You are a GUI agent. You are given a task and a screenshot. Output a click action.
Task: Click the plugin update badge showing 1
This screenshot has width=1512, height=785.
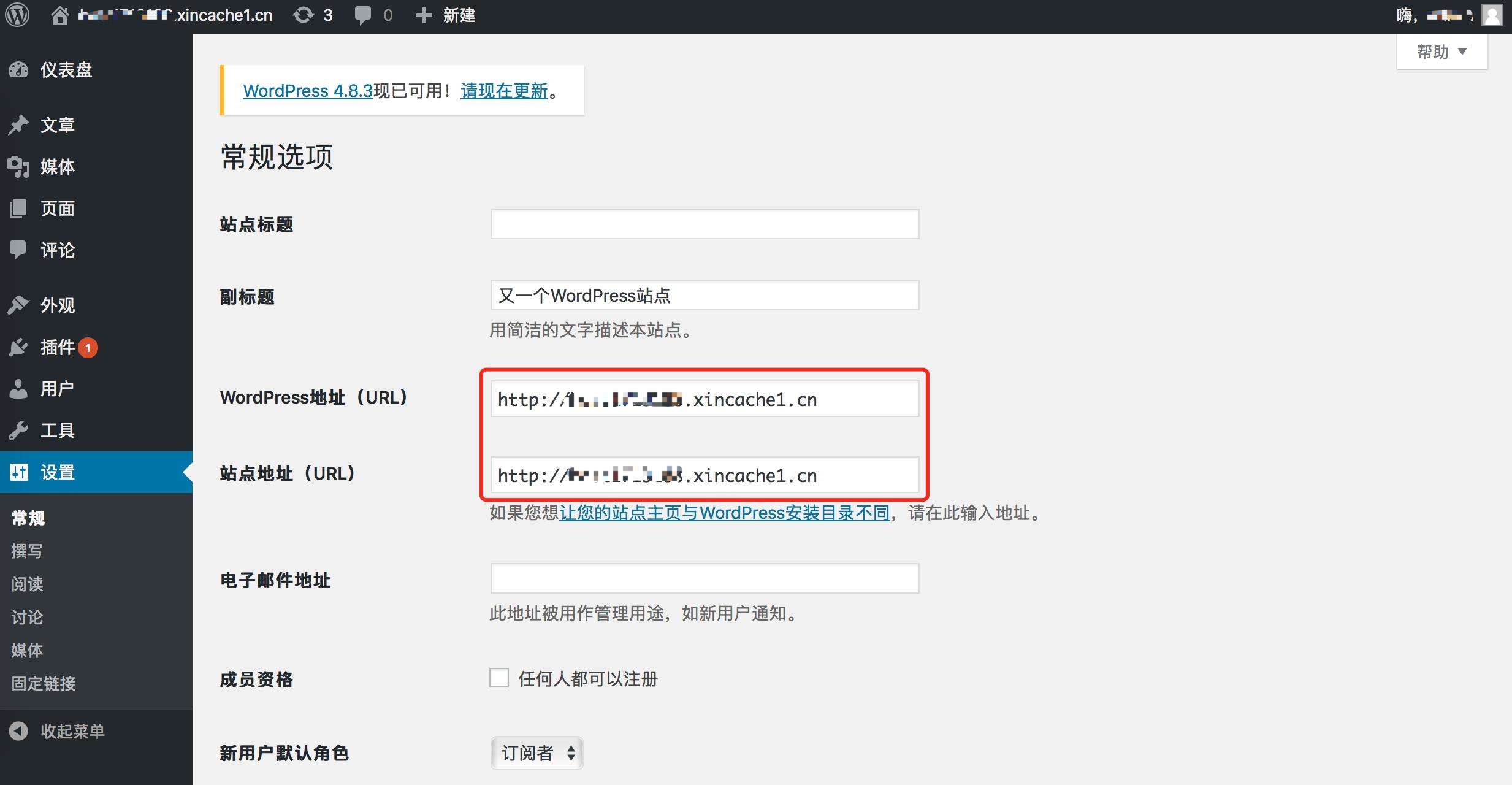click(88, 348)
